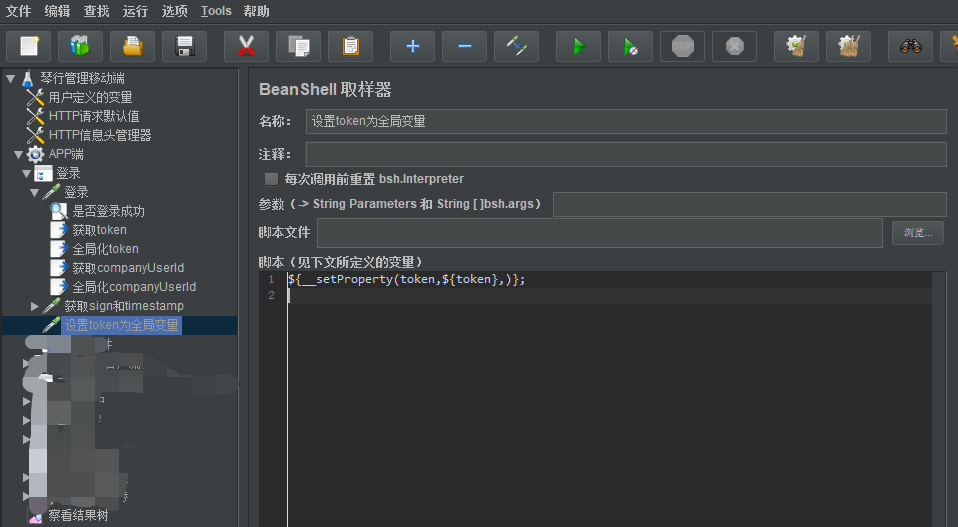This screenshot has height=527, width=958.
Task: Collapse the 登录 controller node
Action: [26, 173]
